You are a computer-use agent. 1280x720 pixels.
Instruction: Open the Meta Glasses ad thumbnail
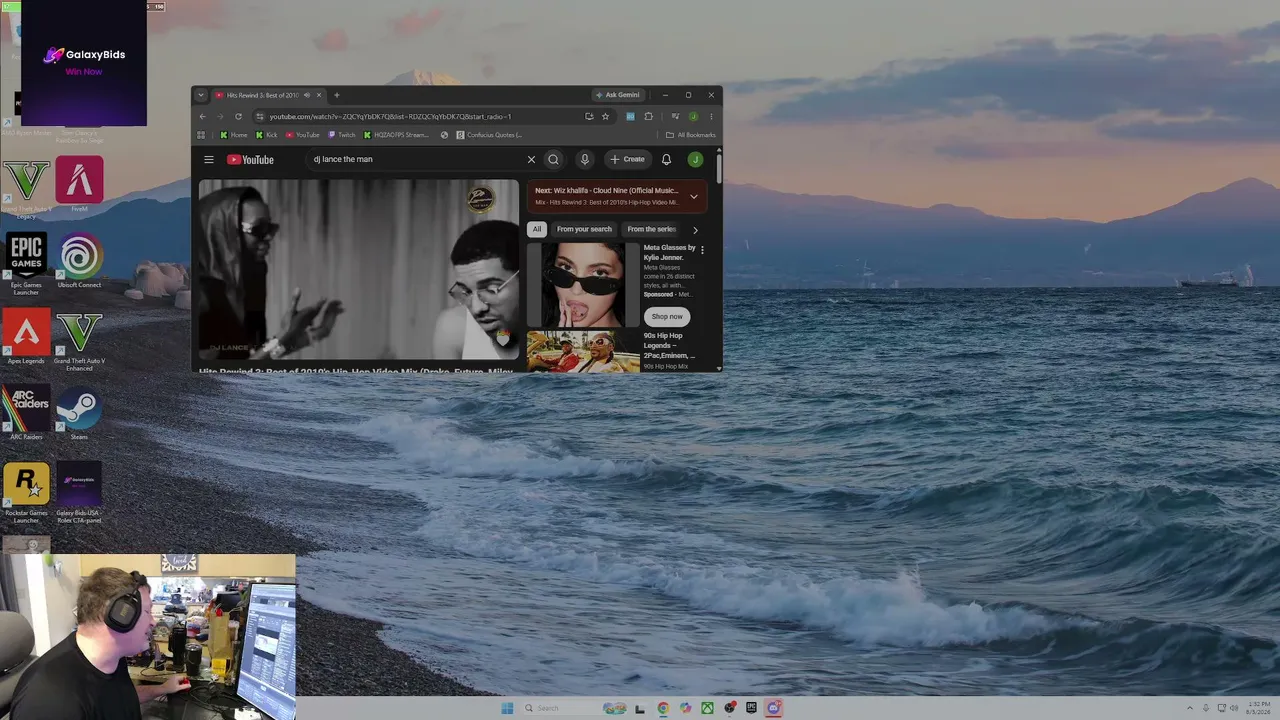[583, 285]
